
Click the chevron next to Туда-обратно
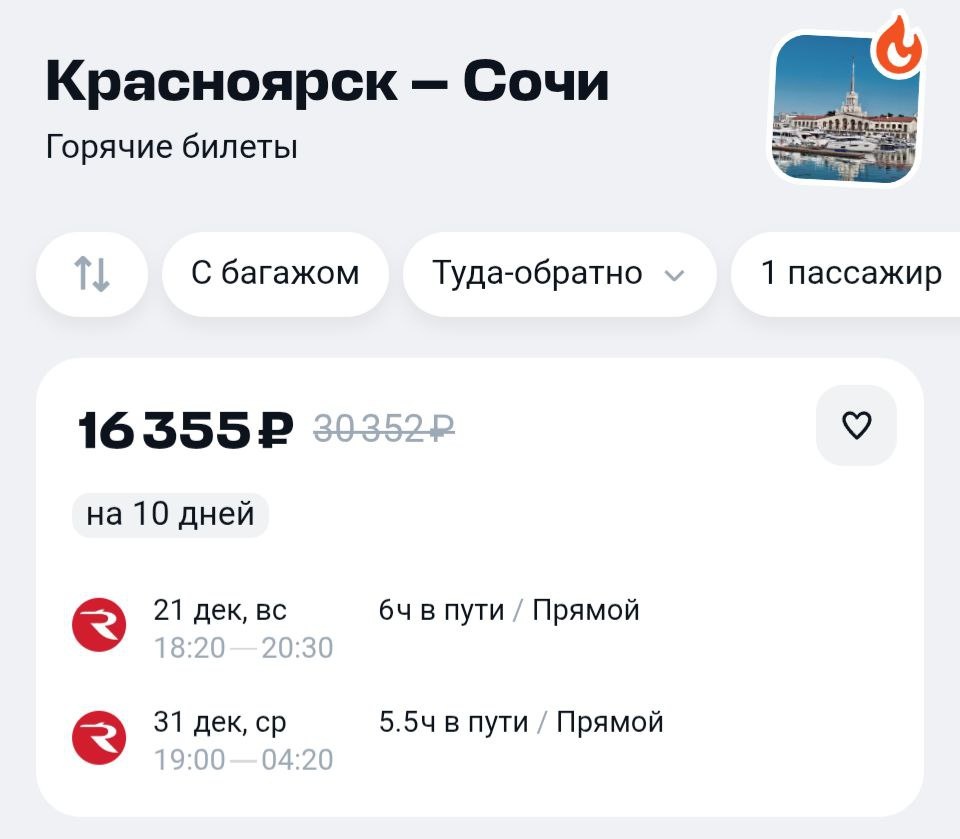pos(674,276)
